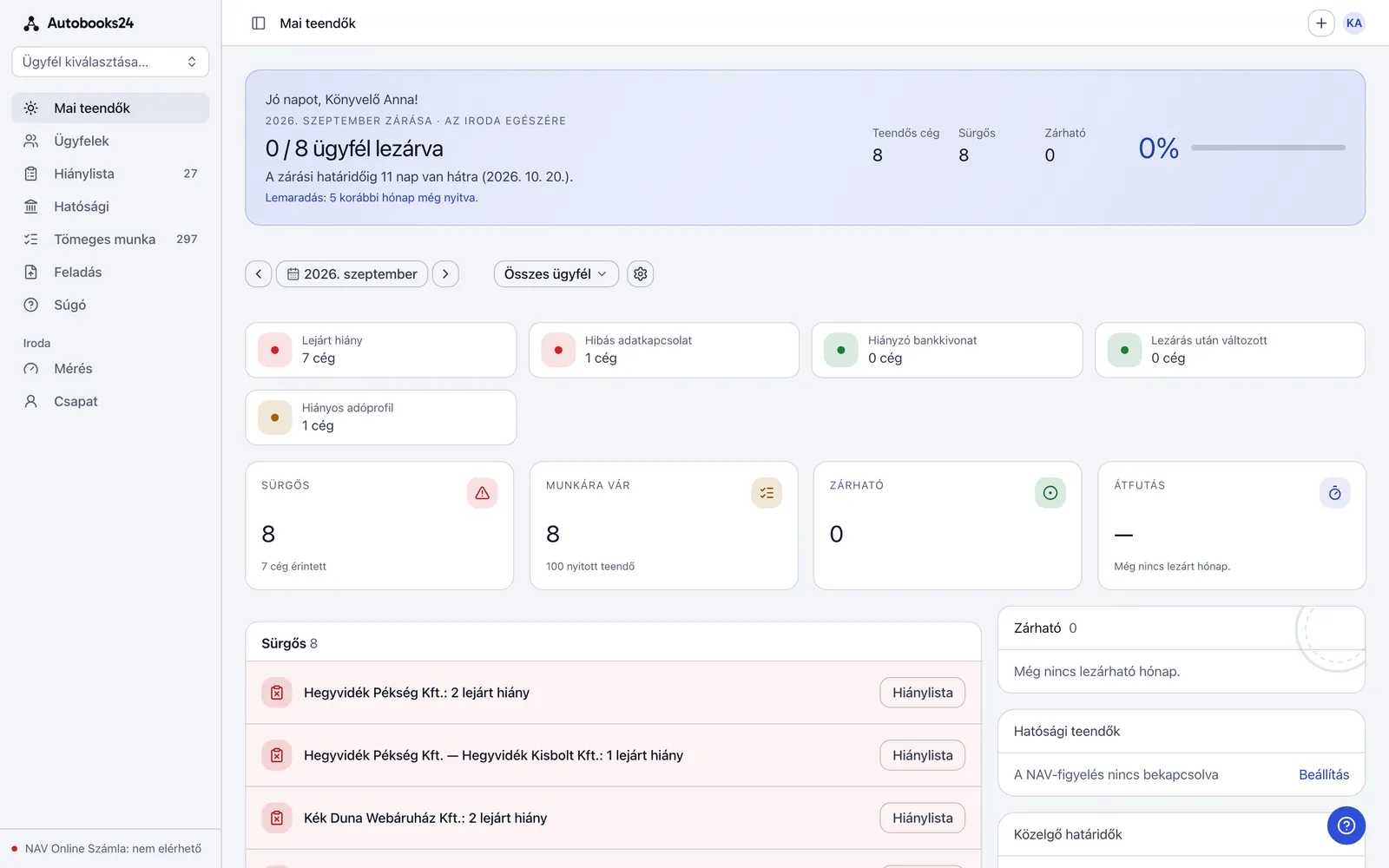Open Hiánylista sidebar item
Image resolution: width=1389 pixels, height=868 pixels.
(110, 174)
